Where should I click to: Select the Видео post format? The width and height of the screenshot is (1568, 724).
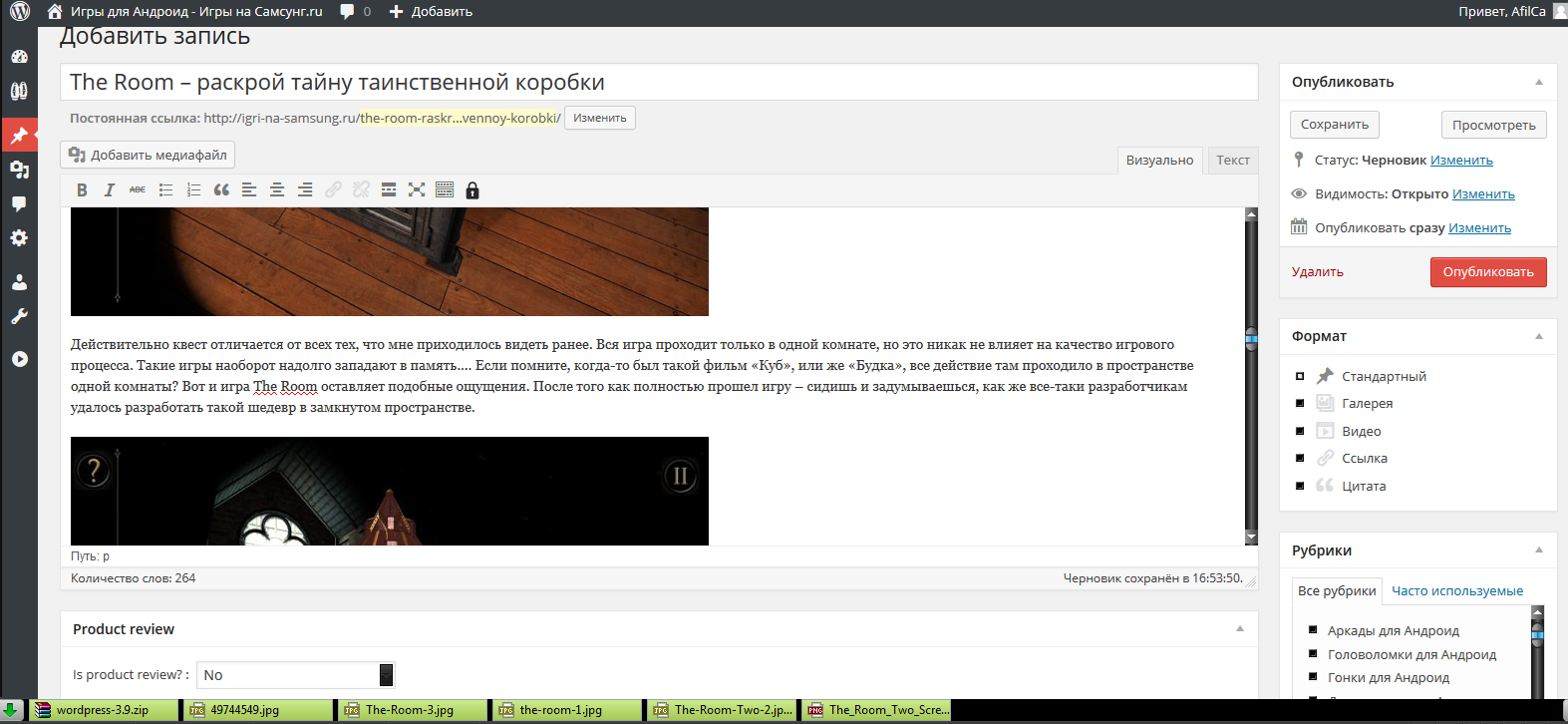[x=1300, y=431]
